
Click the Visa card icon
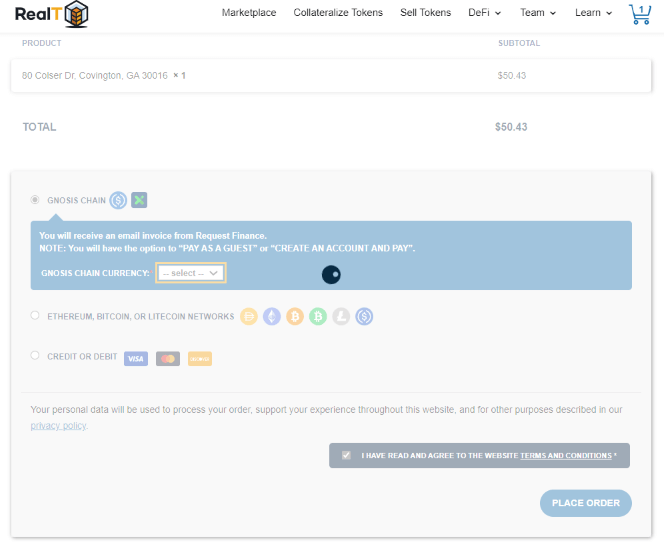(136, 359)
